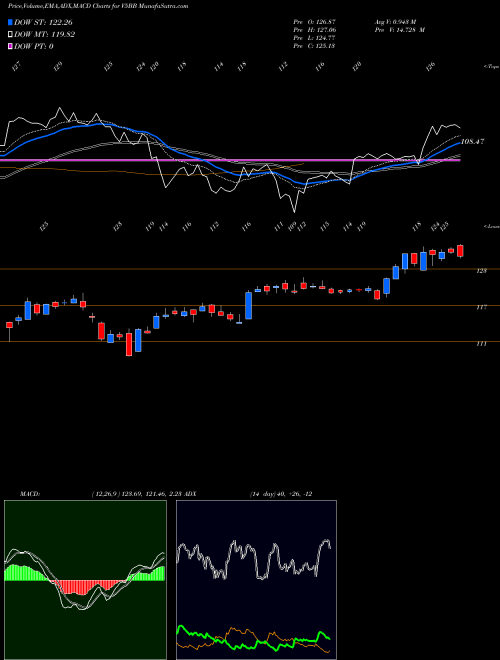Select the 'DOW PT: 0' legend label
The width and height of the screenshot is (500, 660).
click(34, 46)
